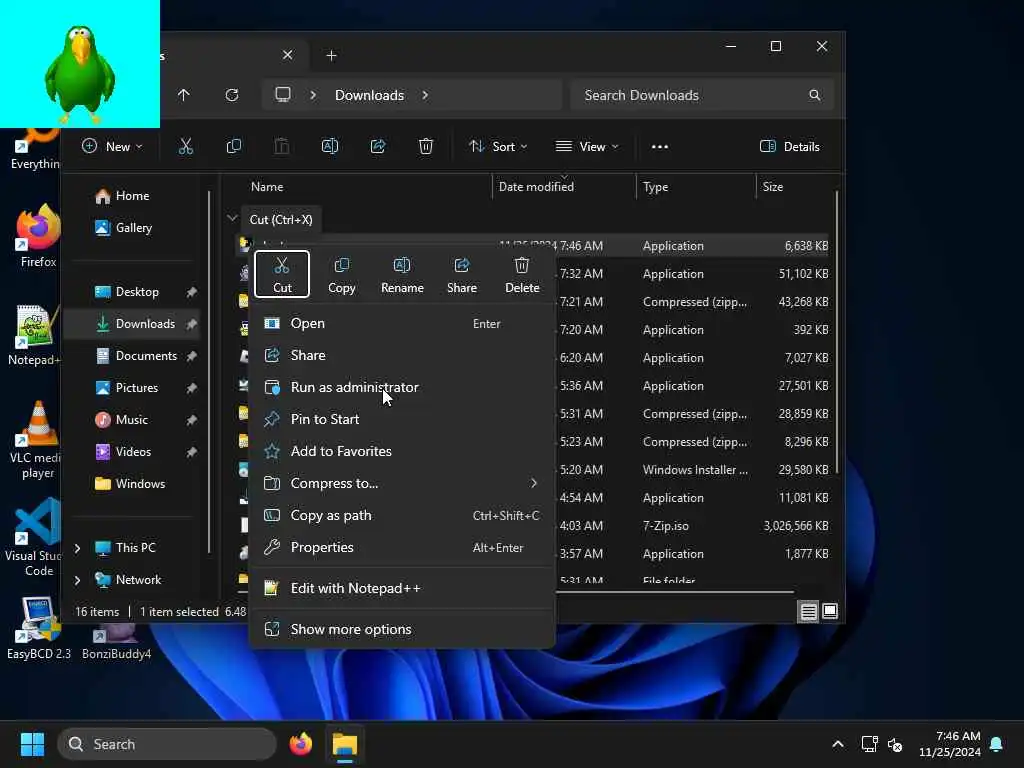Switch to large thumbnails view icon

pos(830,611)
